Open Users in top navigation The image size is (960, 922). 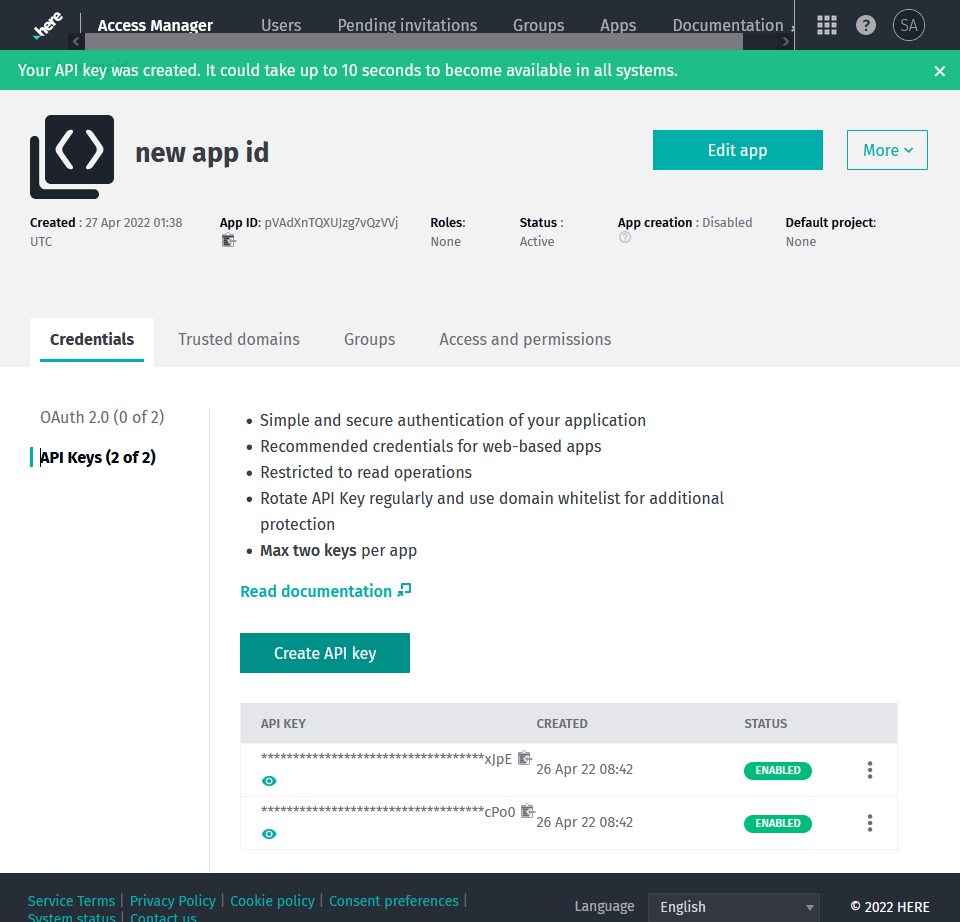tap(281, 25)
